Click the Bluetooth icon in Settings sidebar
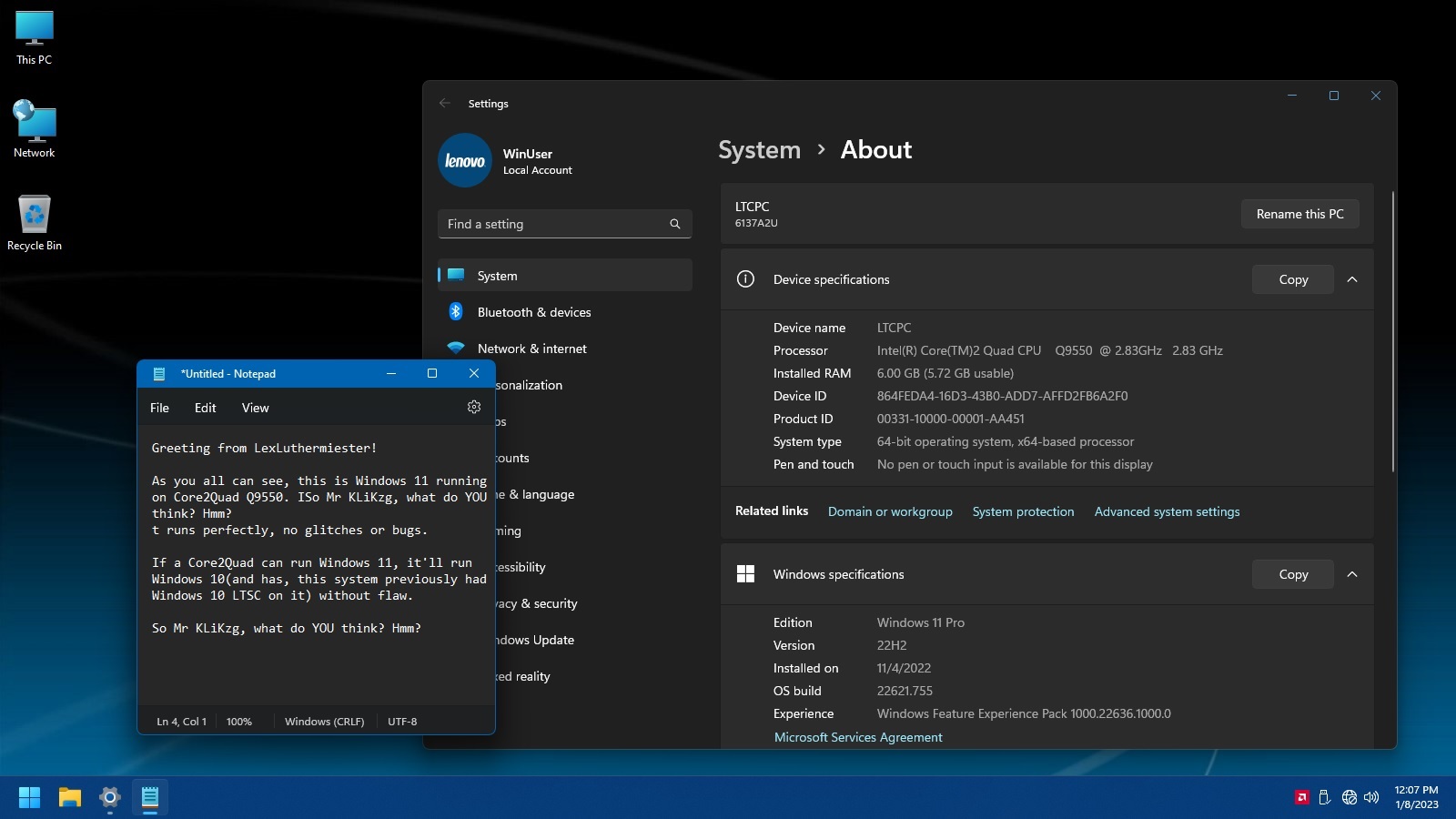1456x819 pixels. [456, 311]
